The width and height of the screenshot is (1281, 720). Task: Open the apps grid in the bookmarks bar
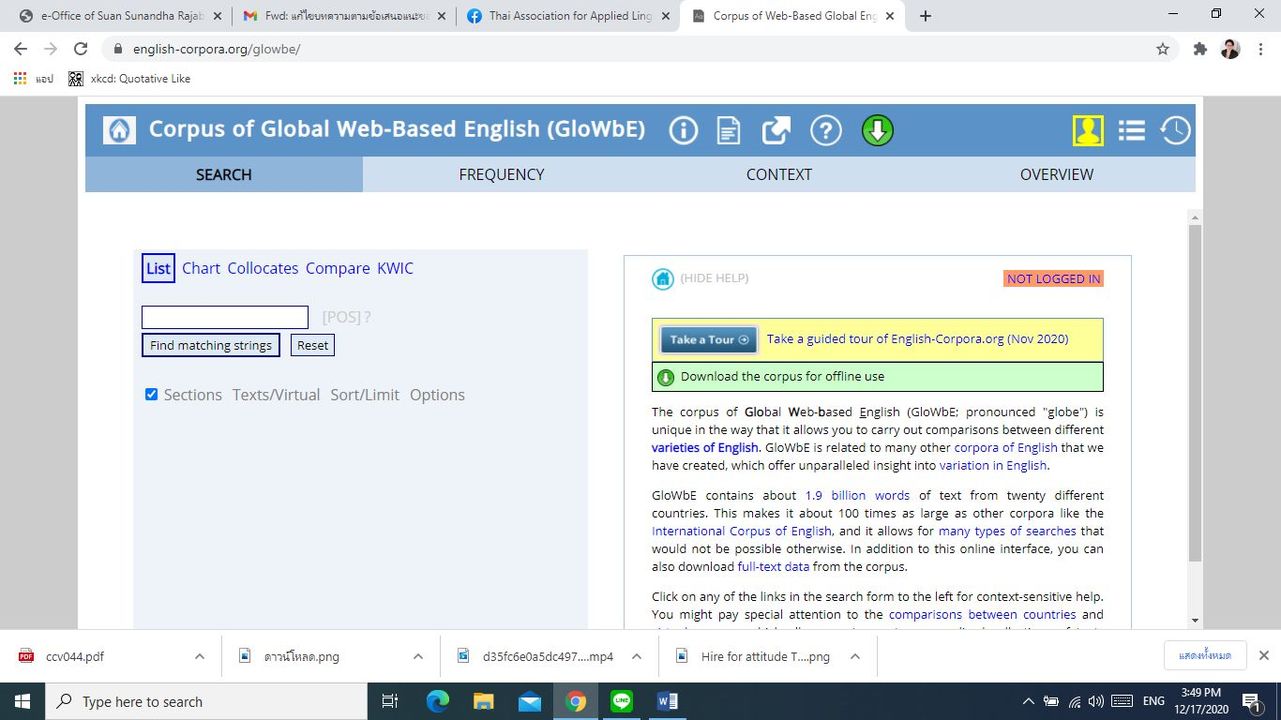(20, 78)
